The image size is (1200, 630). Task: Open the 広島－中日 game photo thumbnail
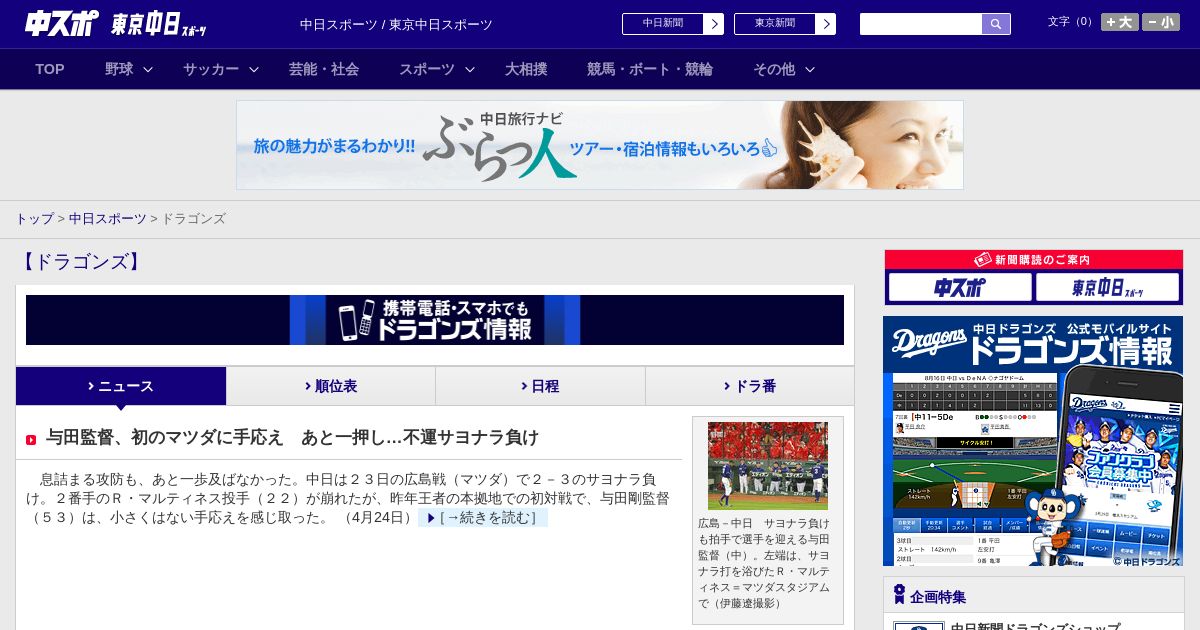coord(768,466)
